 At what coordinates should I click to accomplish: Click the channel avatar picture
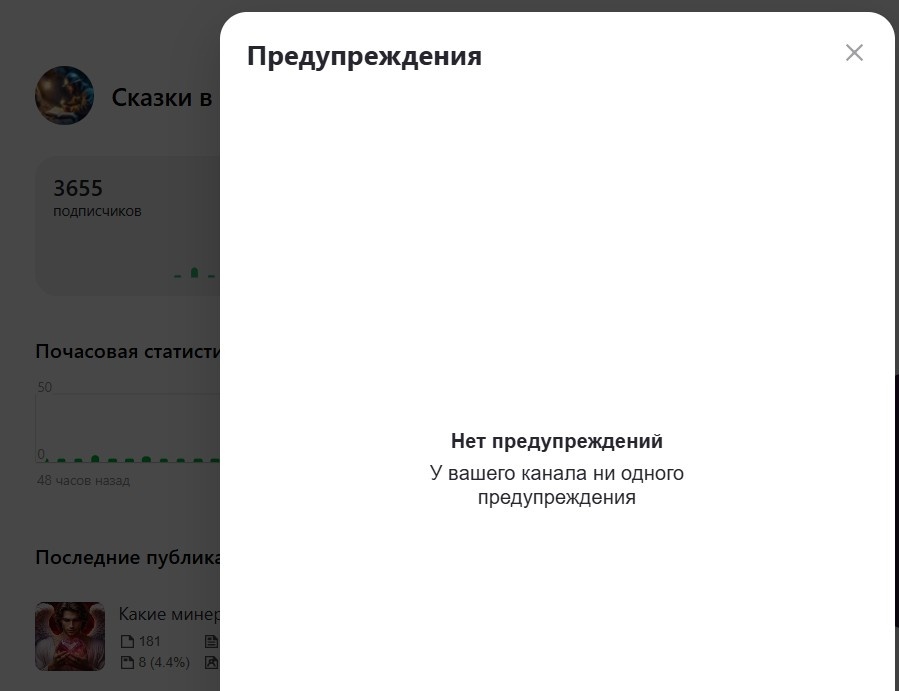64,95
